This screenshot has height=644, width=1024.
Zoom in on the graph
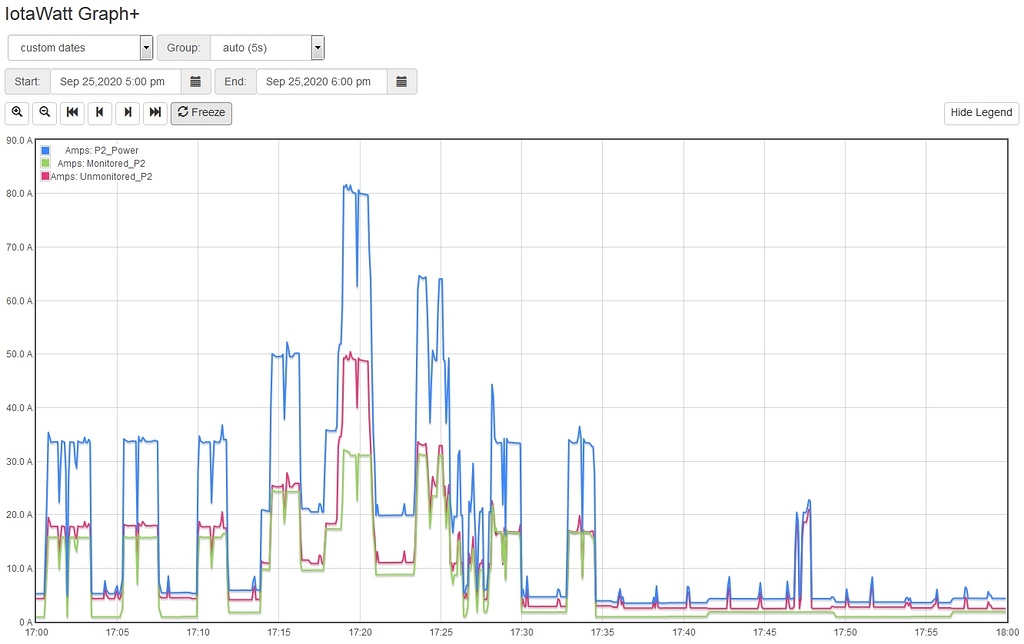[18, 113]
